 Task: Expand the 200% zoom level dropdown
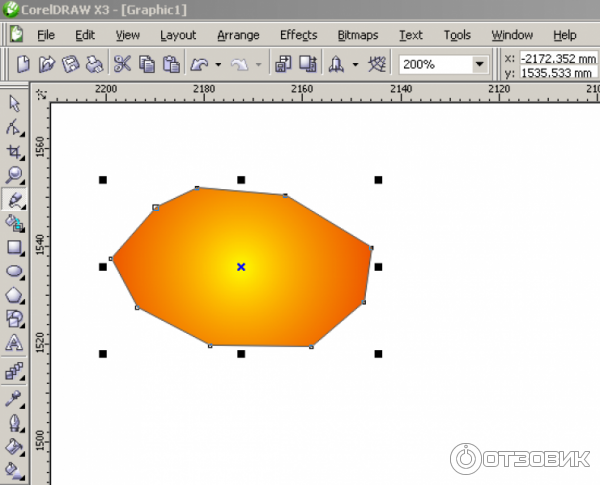pos(479,65)
